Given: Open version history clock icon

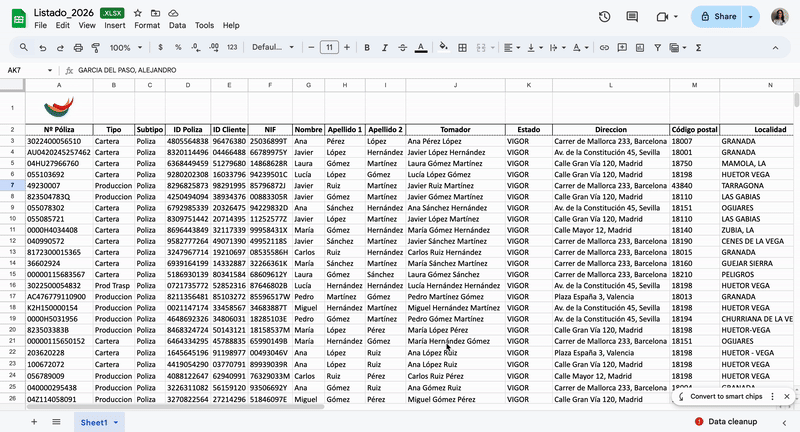Looking at the screenshot, I should pos(605,17).
